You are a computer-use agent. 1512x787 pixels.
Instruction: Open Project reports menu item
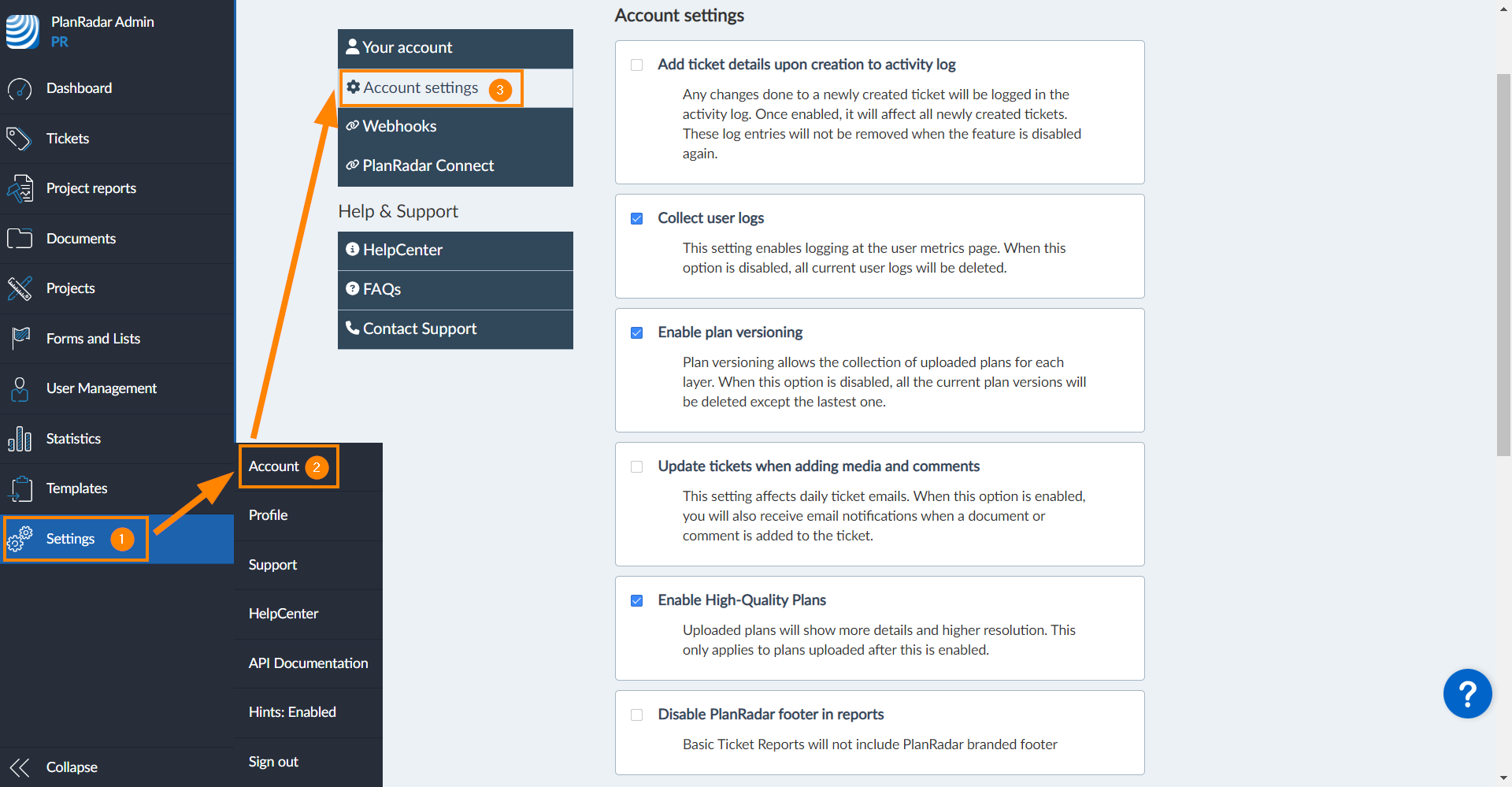pos(117,188)
